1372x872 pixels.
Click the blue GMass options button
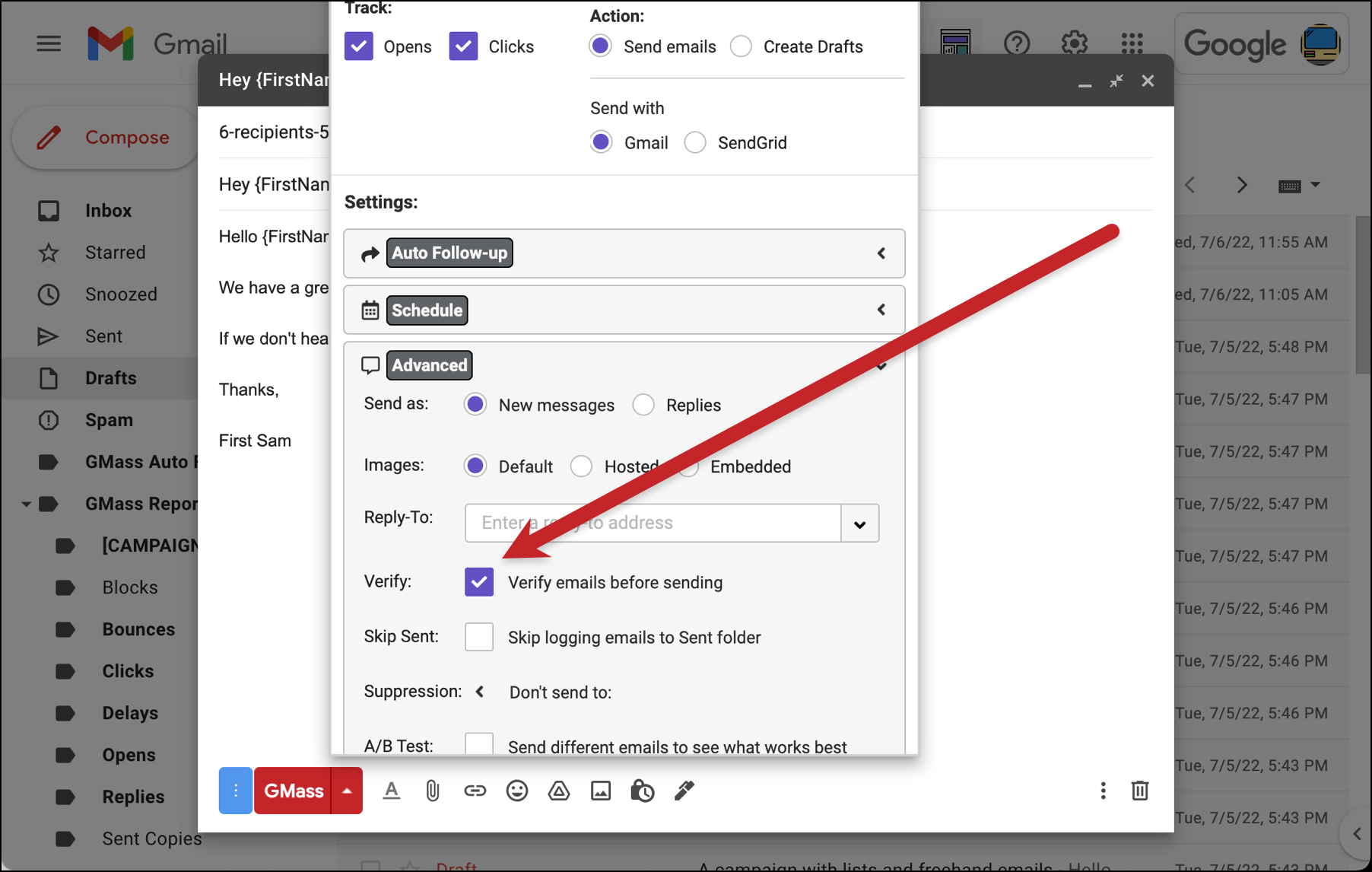click(x=236, y=791)
